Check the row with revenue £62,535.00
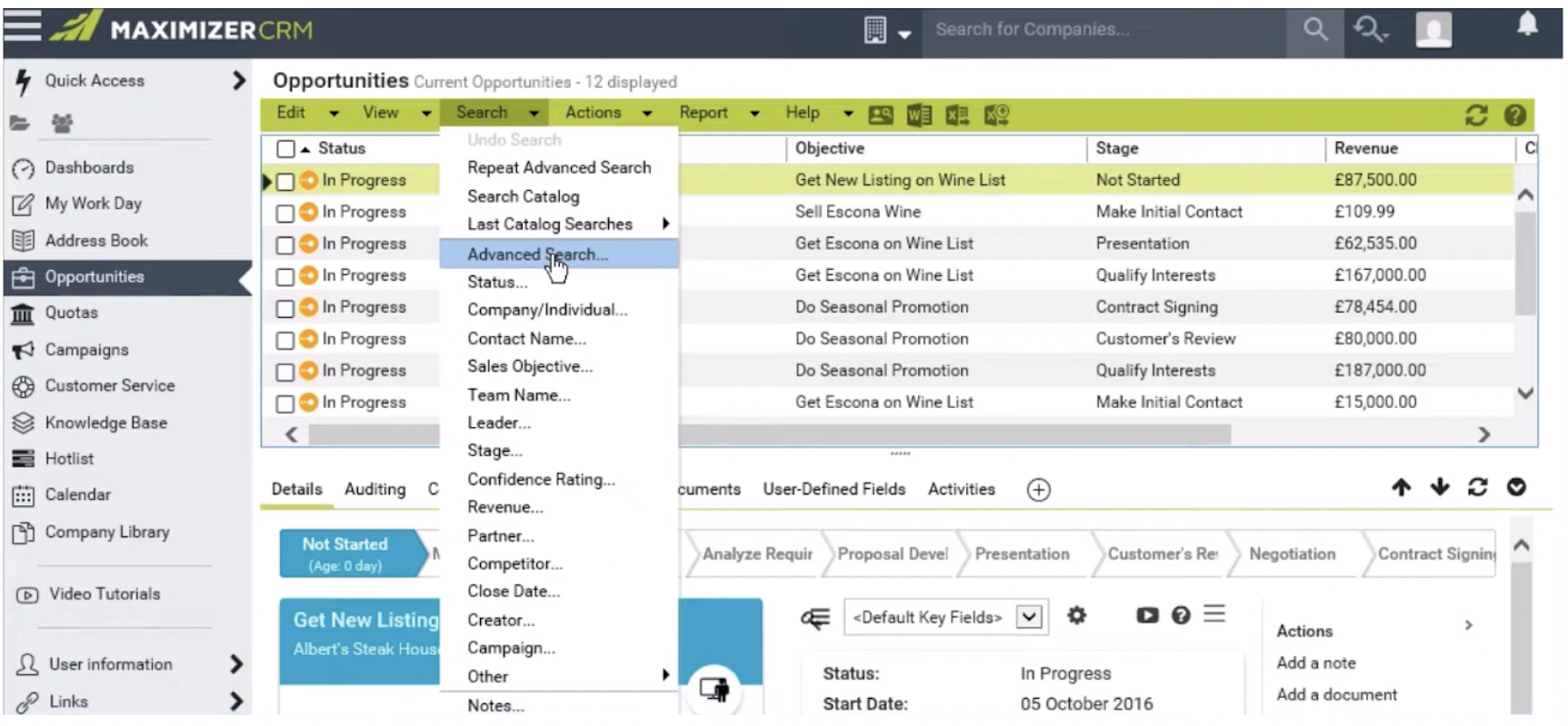 tap(285, 245)
